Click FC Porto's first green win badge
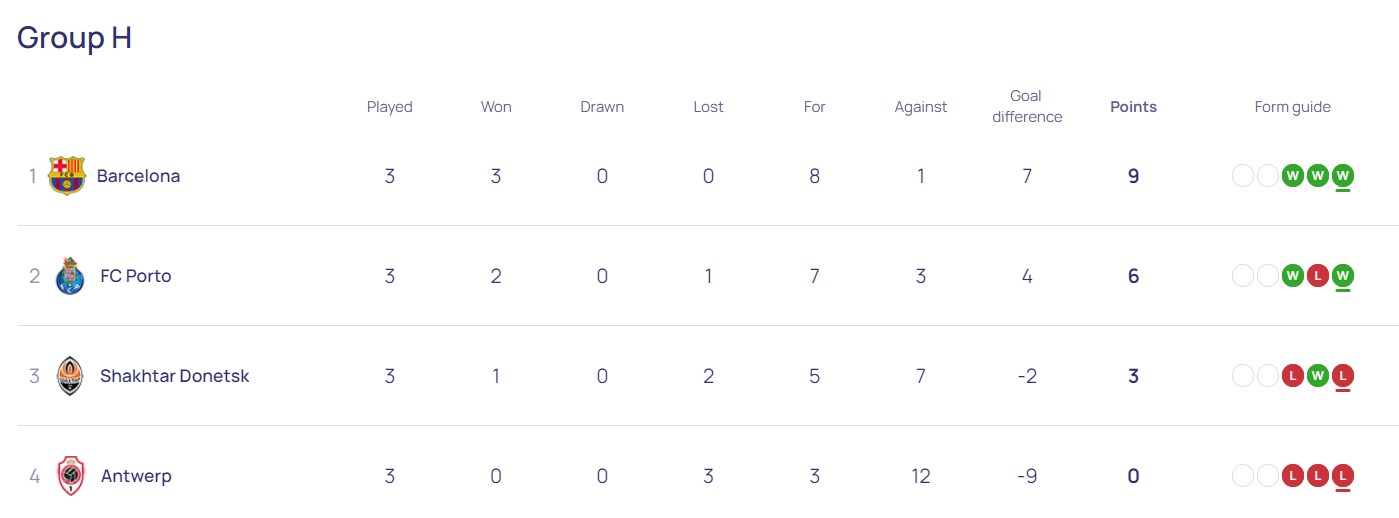Image resolution: width=1399 pixels, height=518 pixels. [x=1293, y=276]
